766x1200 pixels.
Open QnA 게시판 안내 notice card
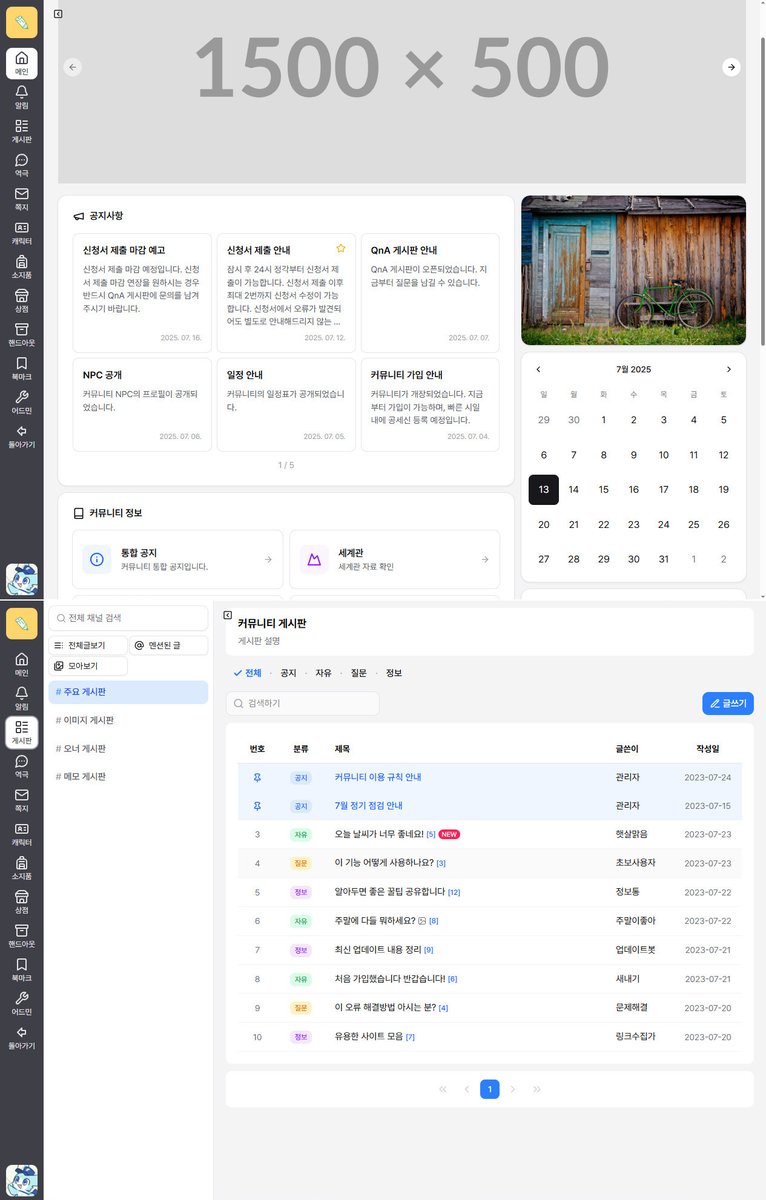[430, 291]
